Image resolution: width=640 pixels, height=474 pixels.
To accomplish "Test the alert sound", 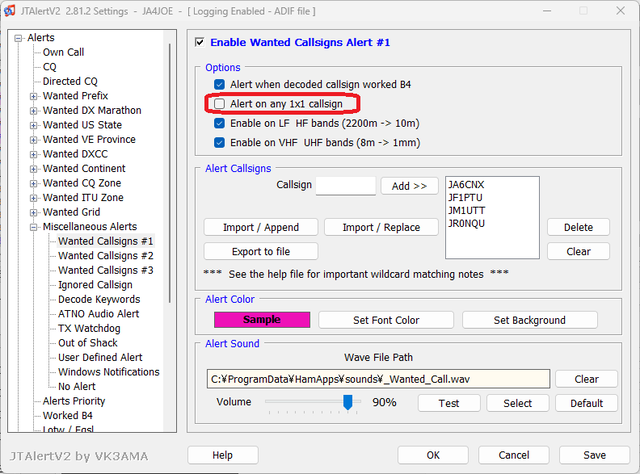I will point(449,403).
